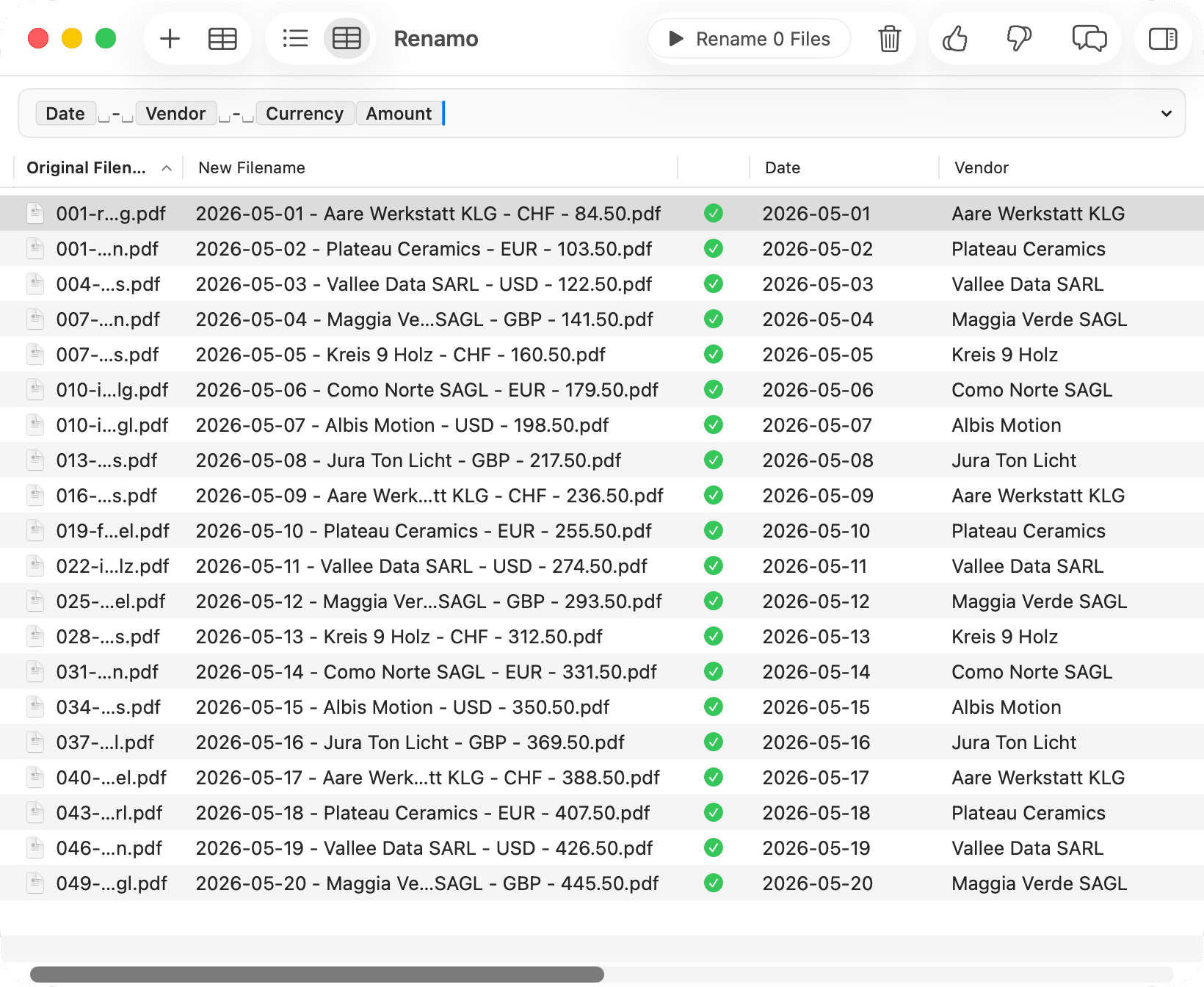Click the green checkmark for the 2026-05-20 row
The image size is (1204, 987).
click(x=714, y=883)
